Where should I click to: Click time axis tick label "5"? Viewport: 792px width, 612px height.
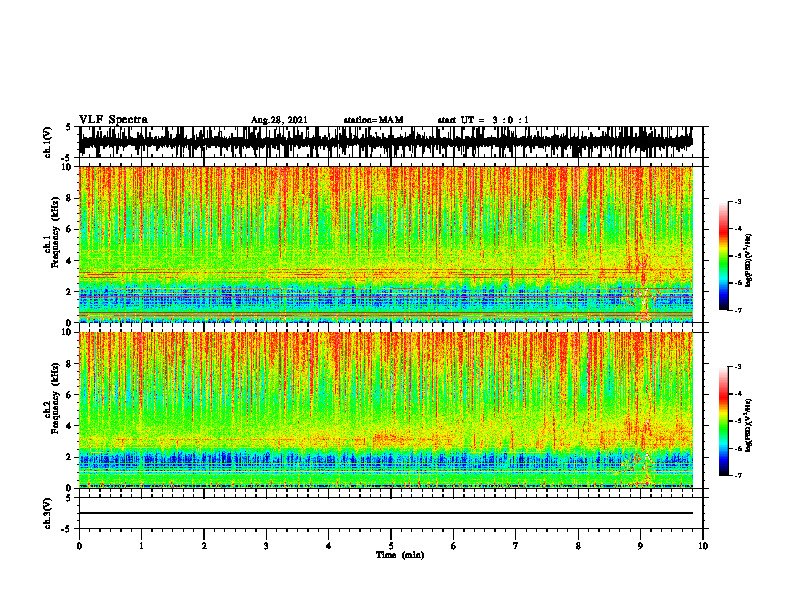click(x=391, y=546)
